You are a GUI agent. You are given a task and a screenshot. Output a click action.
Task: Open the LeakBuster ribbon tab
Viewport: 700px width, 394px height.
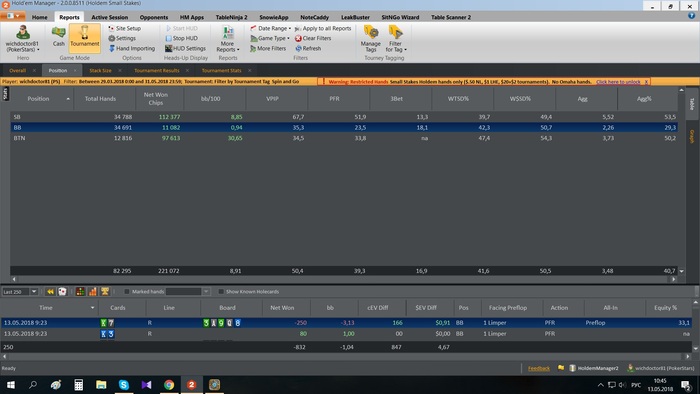tap(355, 17)
